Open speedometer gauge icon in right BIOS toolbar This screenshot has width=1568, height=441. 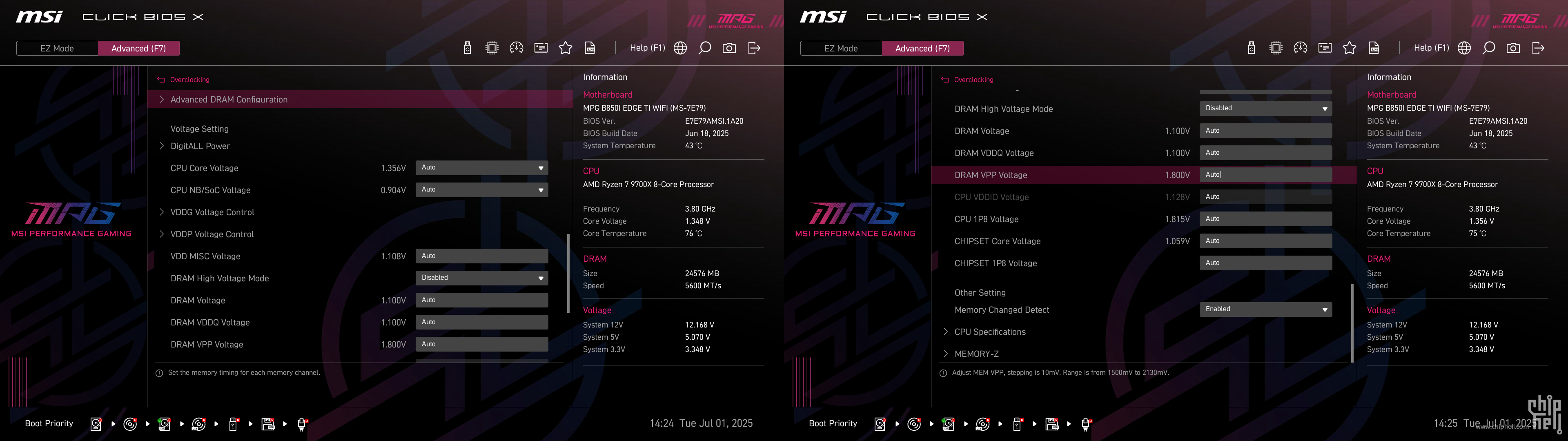point(1300,48)
